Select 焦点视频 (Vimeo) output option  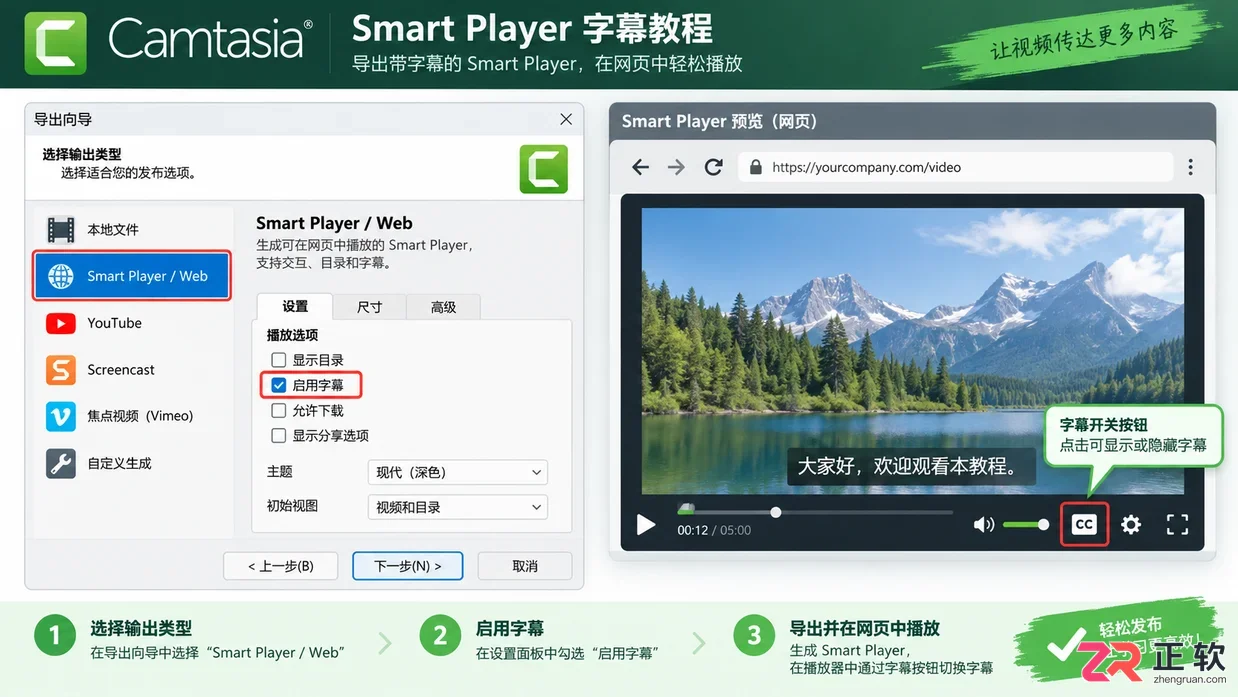(x=133, y=416)
